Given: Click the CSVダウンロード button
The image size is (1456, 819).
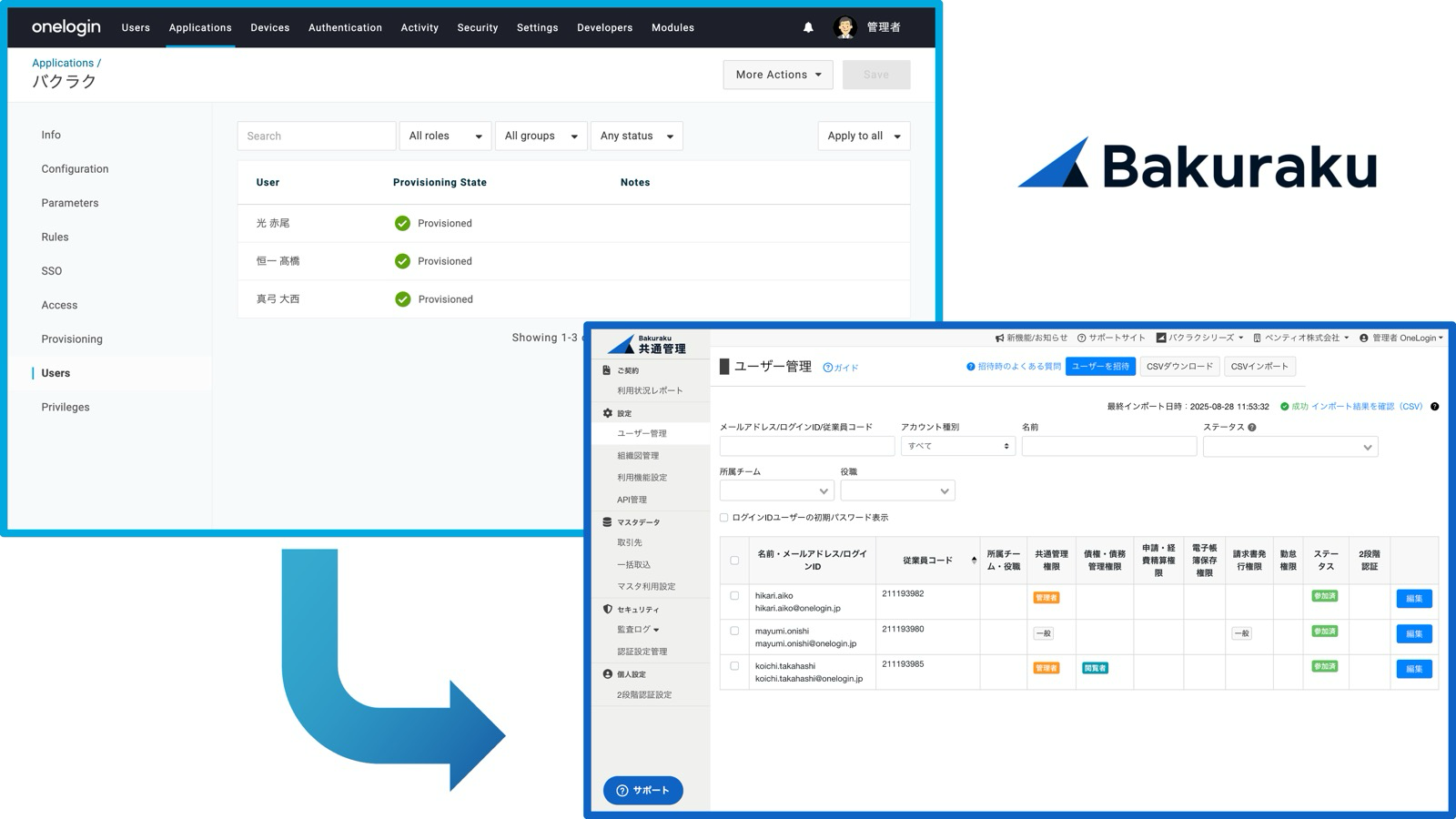Looking at the screenshot, I should coord(1179,367).
